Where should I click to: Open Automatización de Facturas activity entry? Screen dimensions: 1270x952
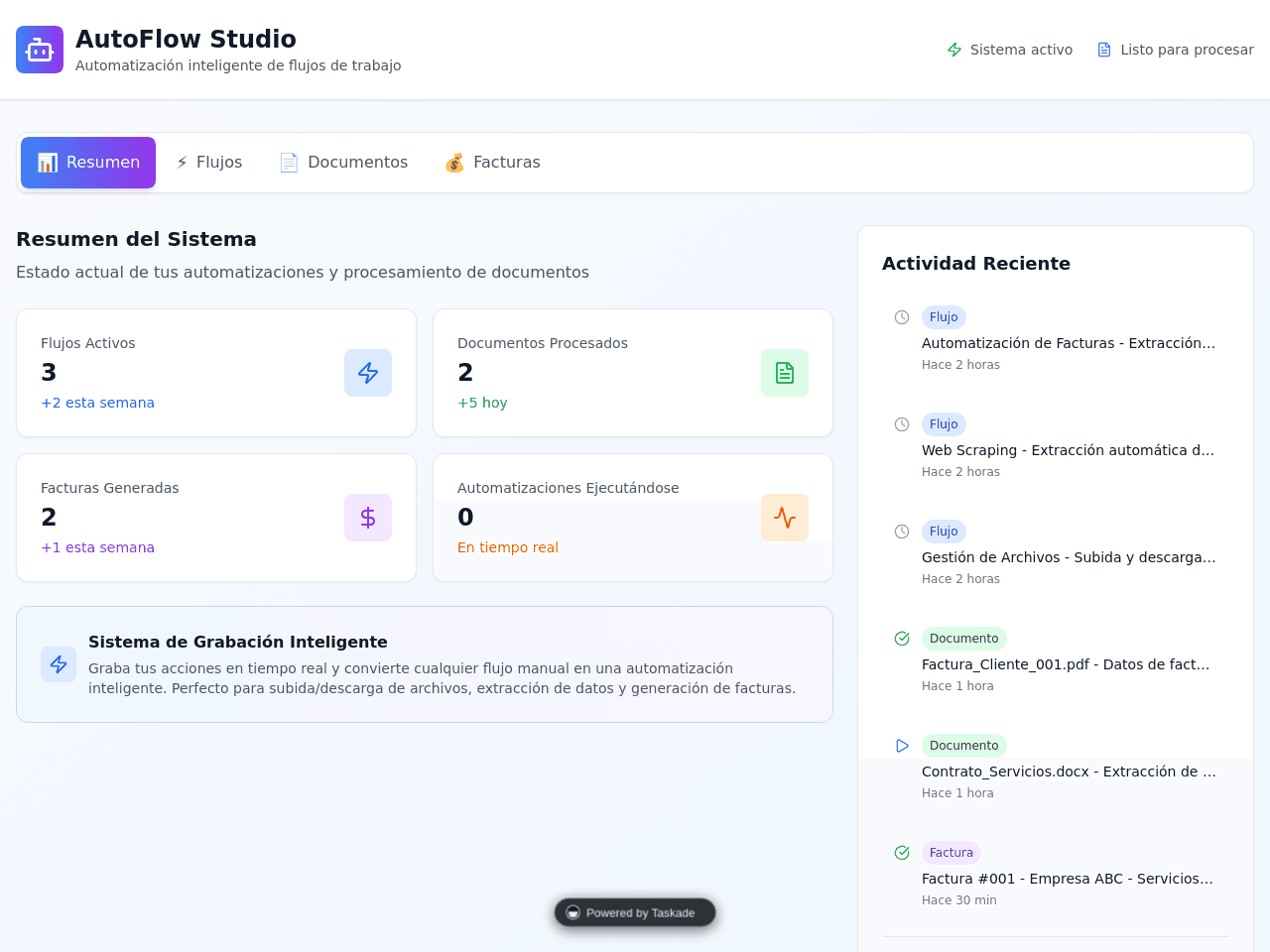pyautogui.click(x=1056, y=339)
